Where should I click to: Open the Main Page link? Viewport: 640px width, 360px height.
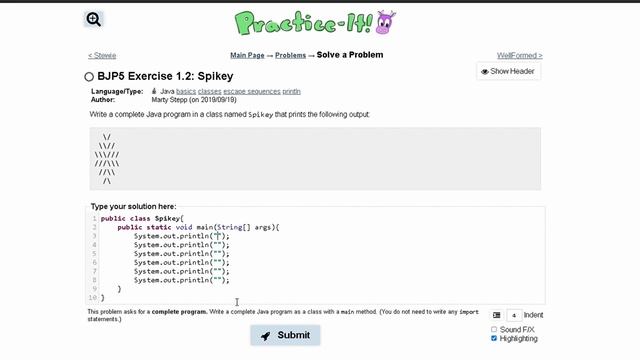[247, 55]
